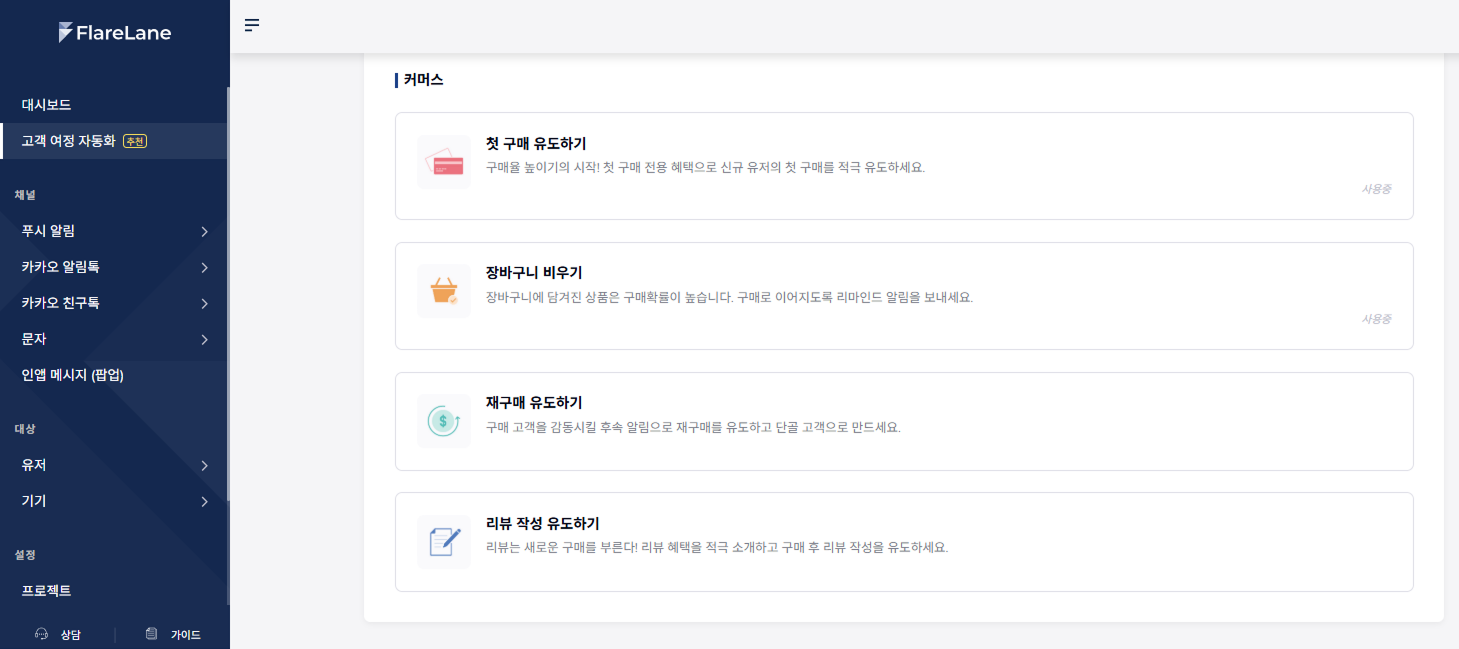The image size is (1459, 649).
Task: Expand the 유저 menu chevron
Action: [204, 465]
